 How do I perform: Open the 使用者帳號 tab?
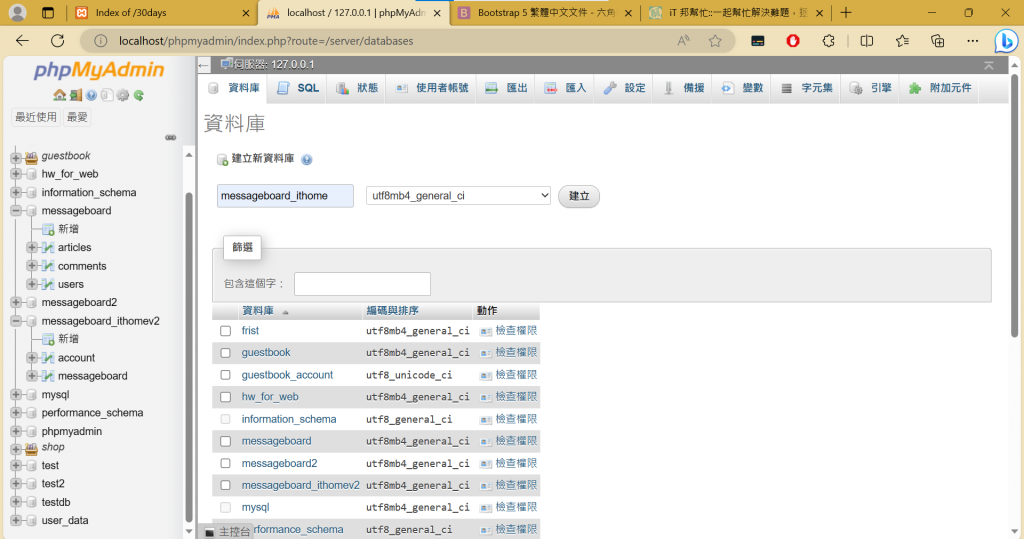[x=432, y=88]
